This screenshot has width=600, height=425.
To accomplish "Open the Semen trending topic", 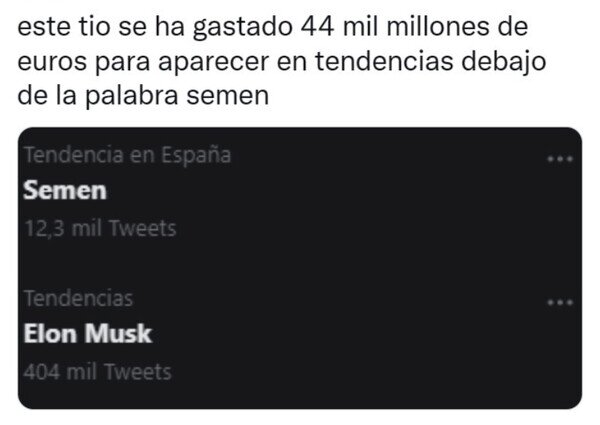I will pyautogui.click(x=64, y=190).
